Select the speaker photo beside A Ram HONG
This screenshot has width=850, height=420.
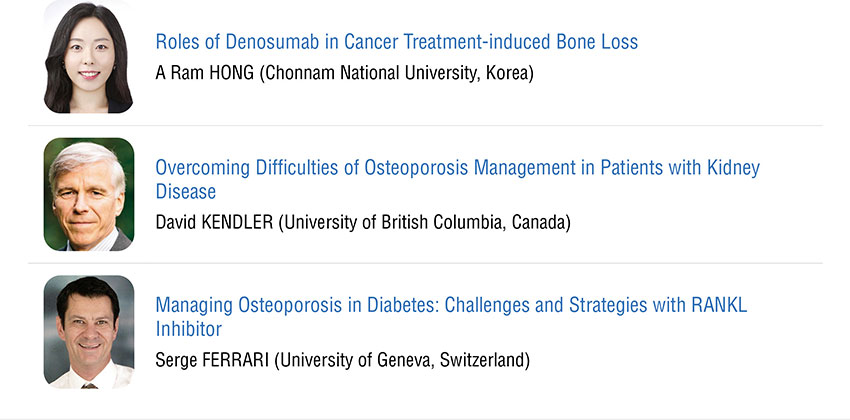(x=88, y=57)
